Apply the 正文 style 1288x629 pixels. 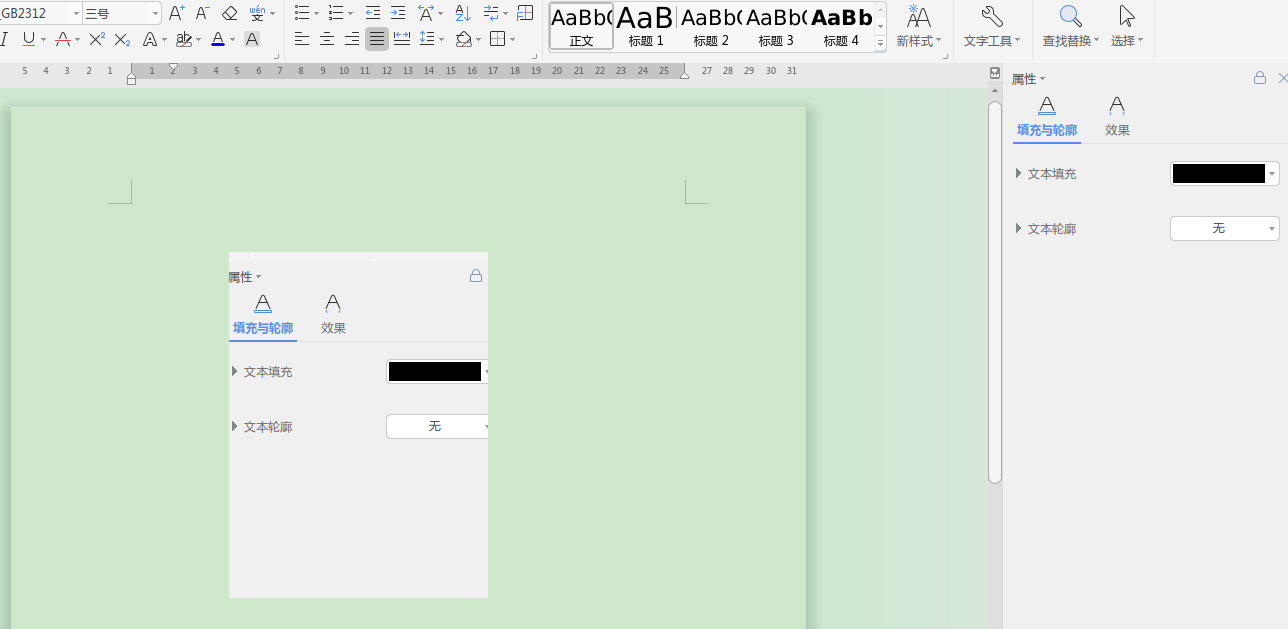(x=581, y=26)
